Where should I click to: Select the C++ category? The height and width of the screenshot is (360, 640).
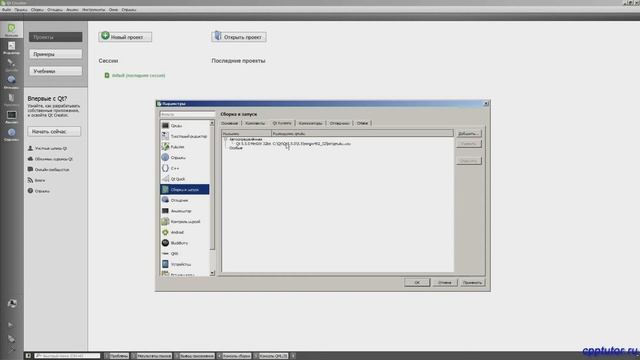tap(185, 168)
